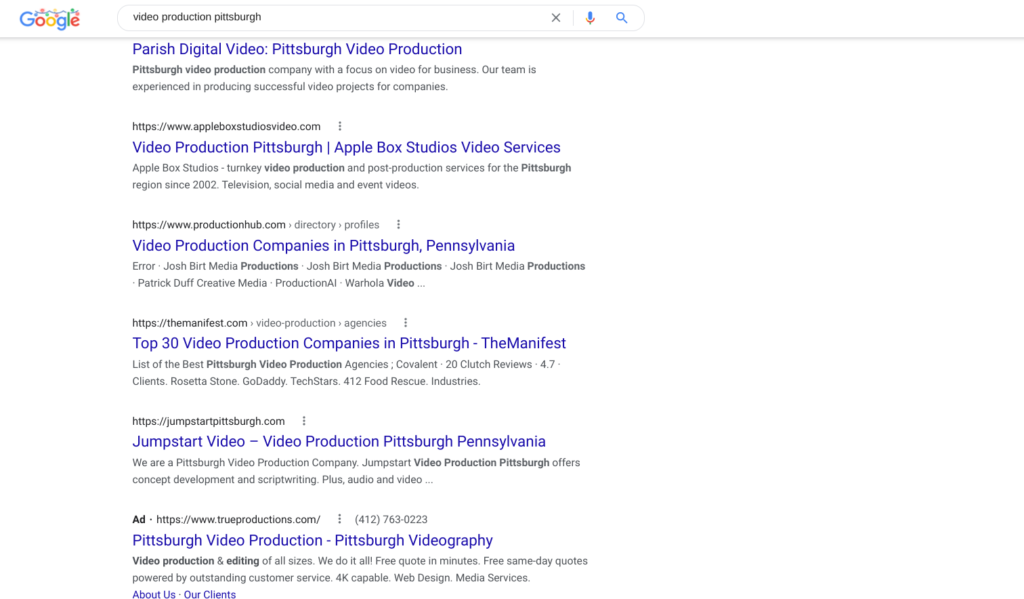
Task: Open options menu for productionhub.com result
Action: (399, 225)
